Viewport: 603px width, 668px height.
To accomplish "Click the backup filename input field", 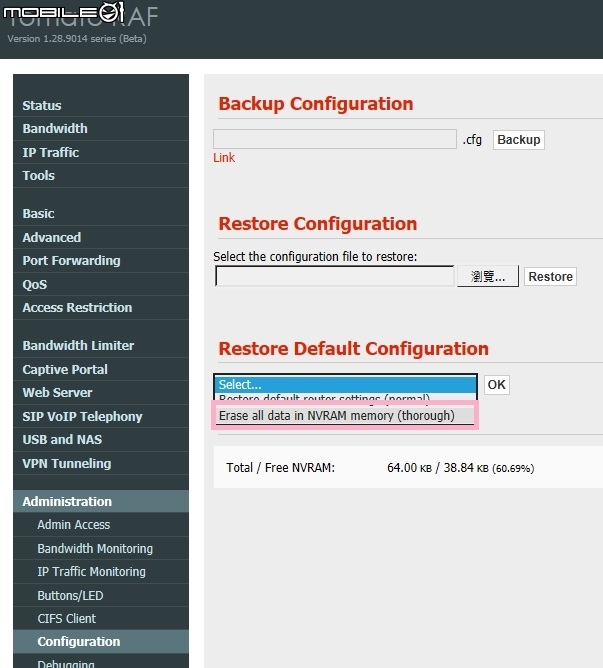I will 335,140.
